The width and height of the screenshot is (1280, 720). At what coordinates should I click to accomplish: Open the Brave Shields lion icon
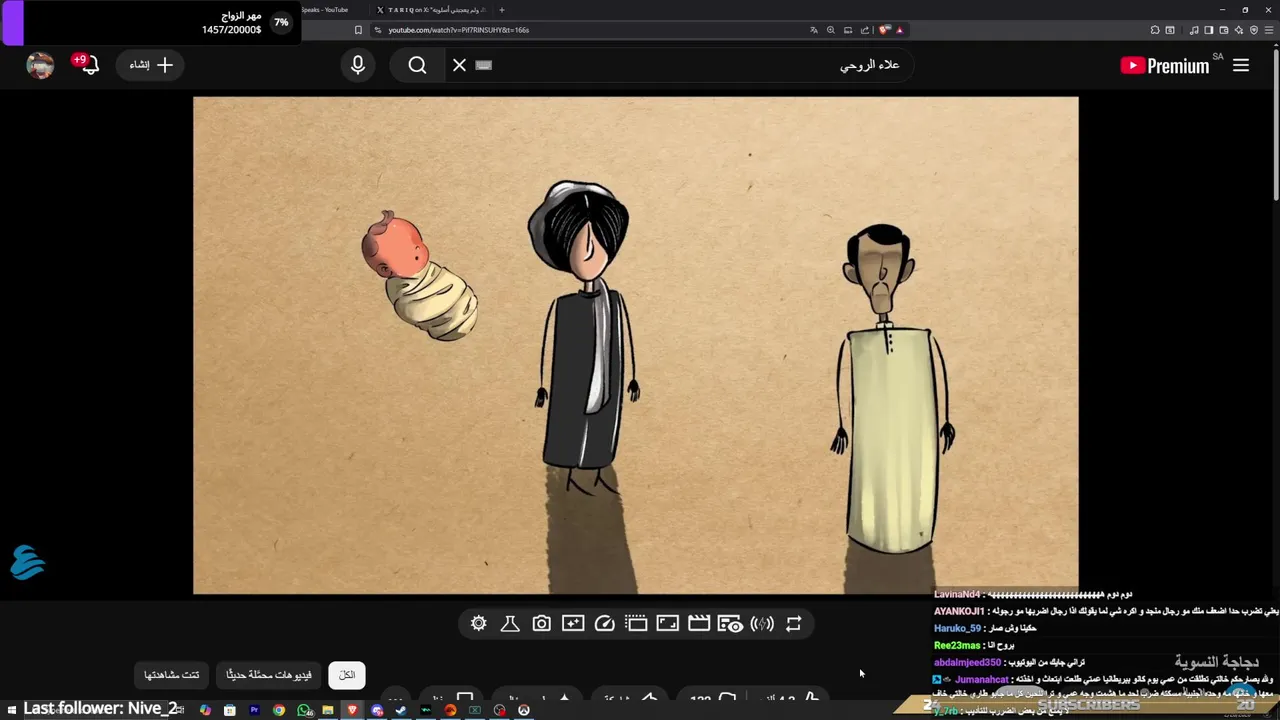[884, 30]
